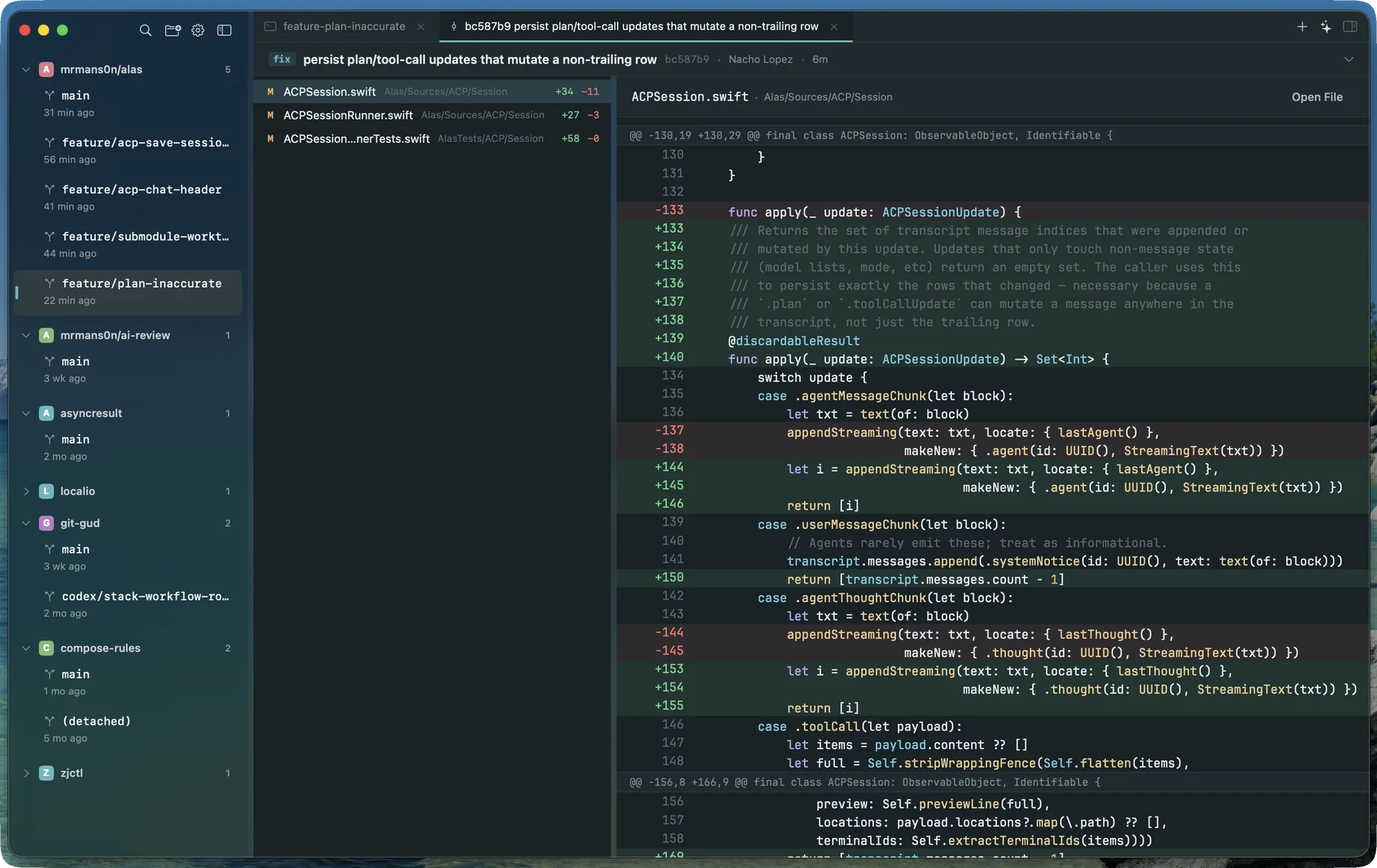Click commit icon in bc587b9 tab

[x=454, y=26]
